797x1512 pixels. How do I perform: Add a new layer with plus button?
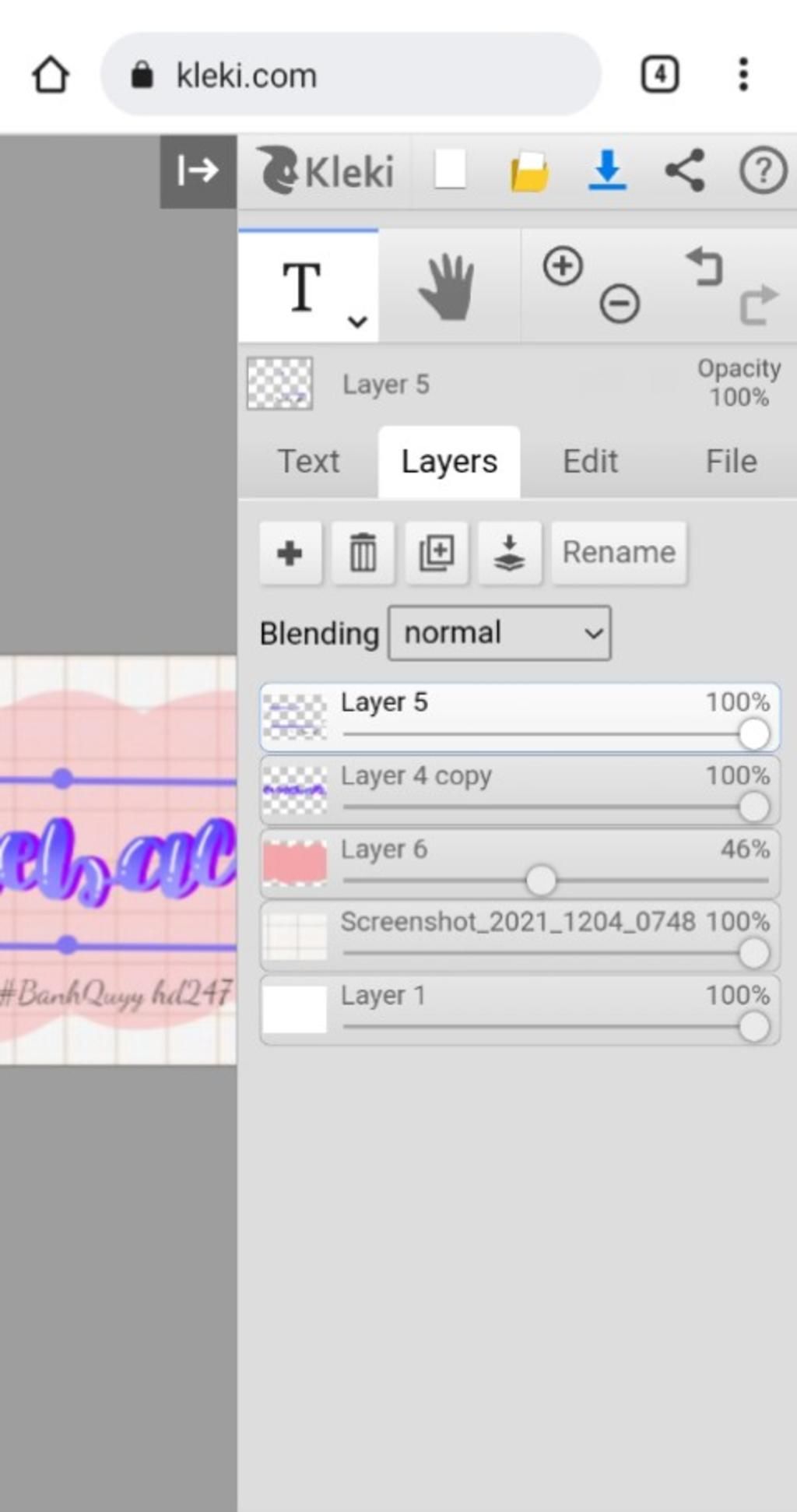[290, 554]
